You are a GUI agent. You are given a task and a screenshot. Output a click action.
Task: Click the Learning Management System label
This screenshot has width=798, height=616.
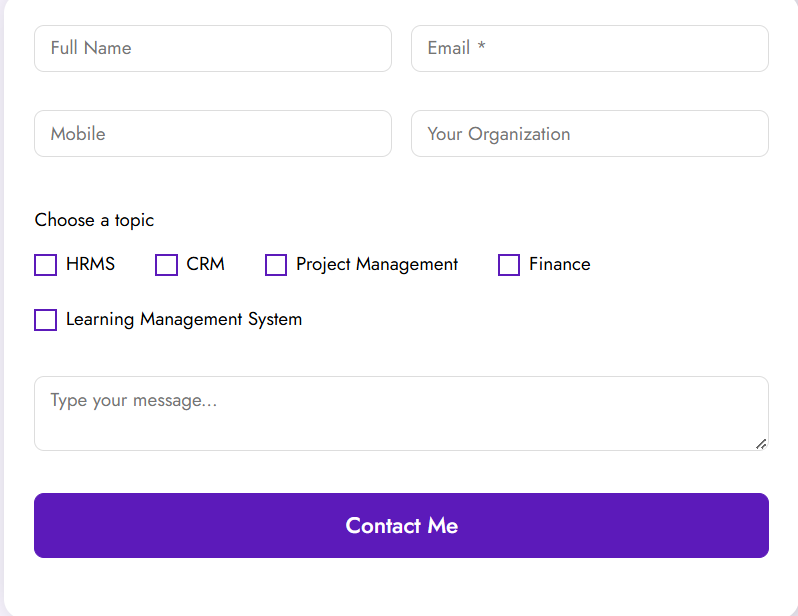click(x=184, y=320)
